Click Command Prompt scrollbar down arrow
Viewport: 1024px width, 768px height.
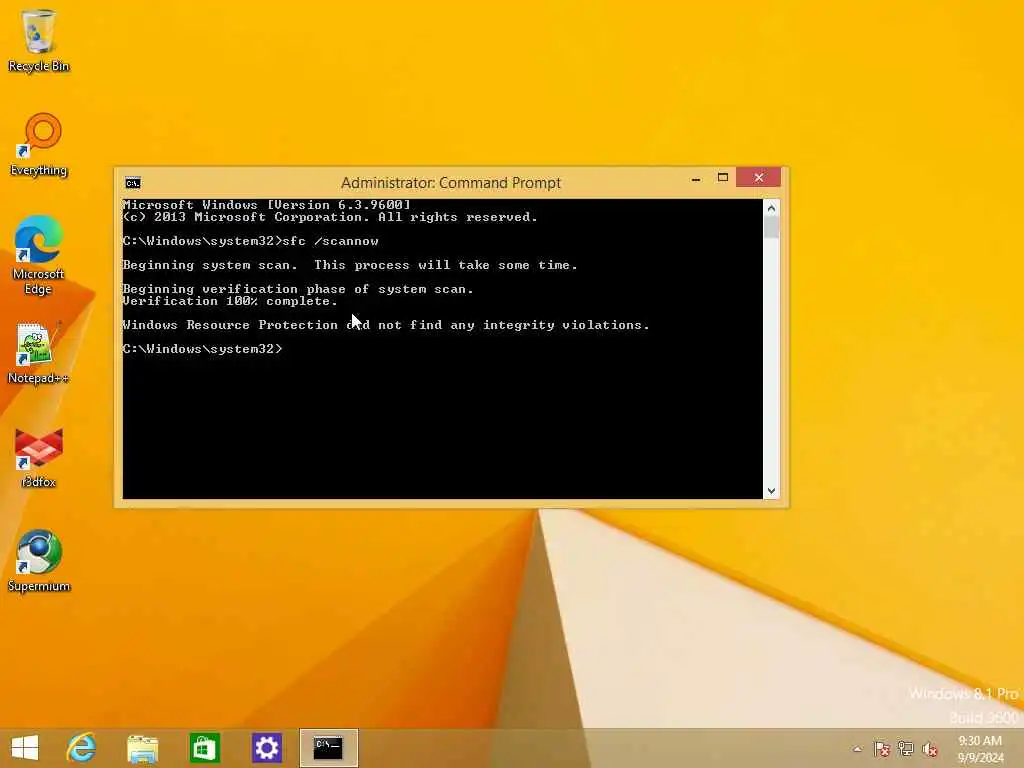[x=771, y=491]
